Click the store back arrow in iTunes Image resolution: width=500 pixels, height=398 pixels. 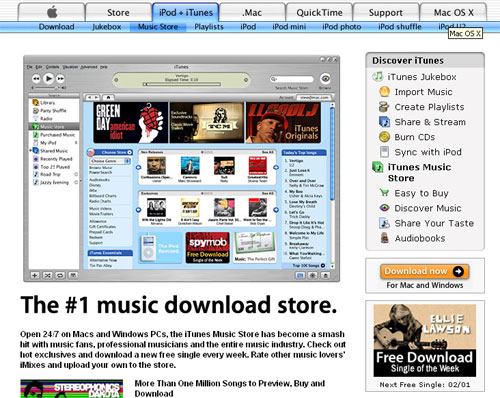tap(89, 97)
